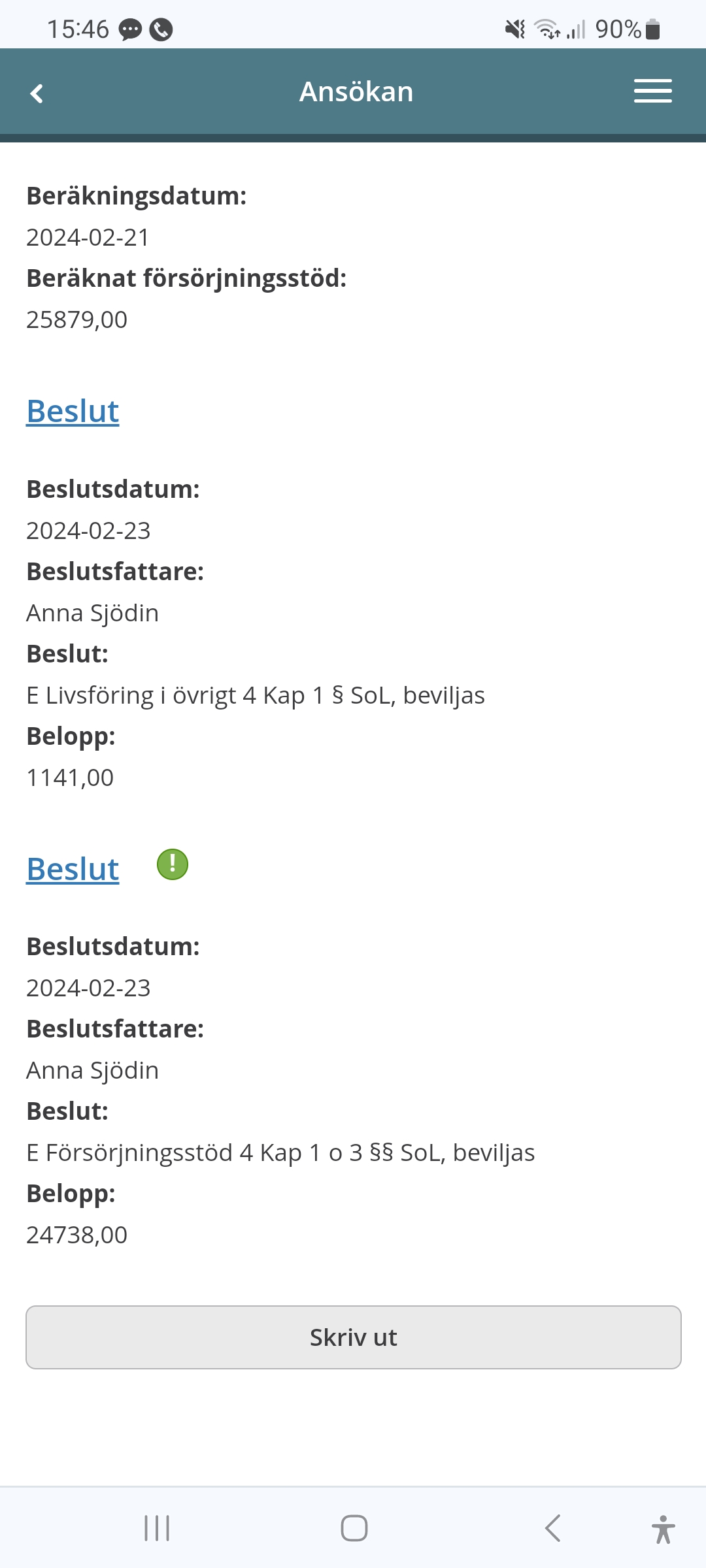
Task: Open the Beslut link beside the green icon
Action: (73, 870)
